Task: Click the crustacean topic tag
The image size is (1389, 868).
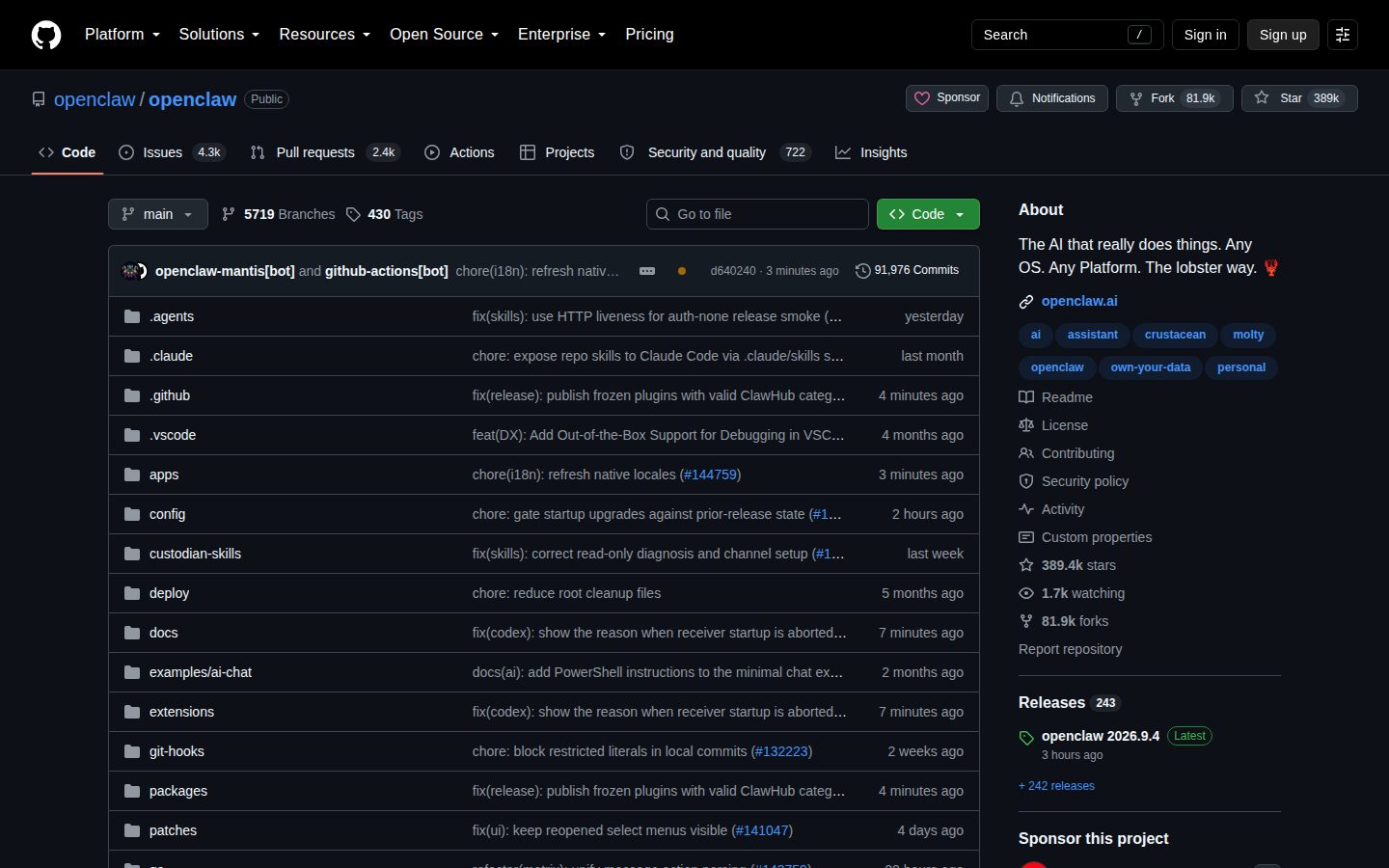Action: 1175,335
